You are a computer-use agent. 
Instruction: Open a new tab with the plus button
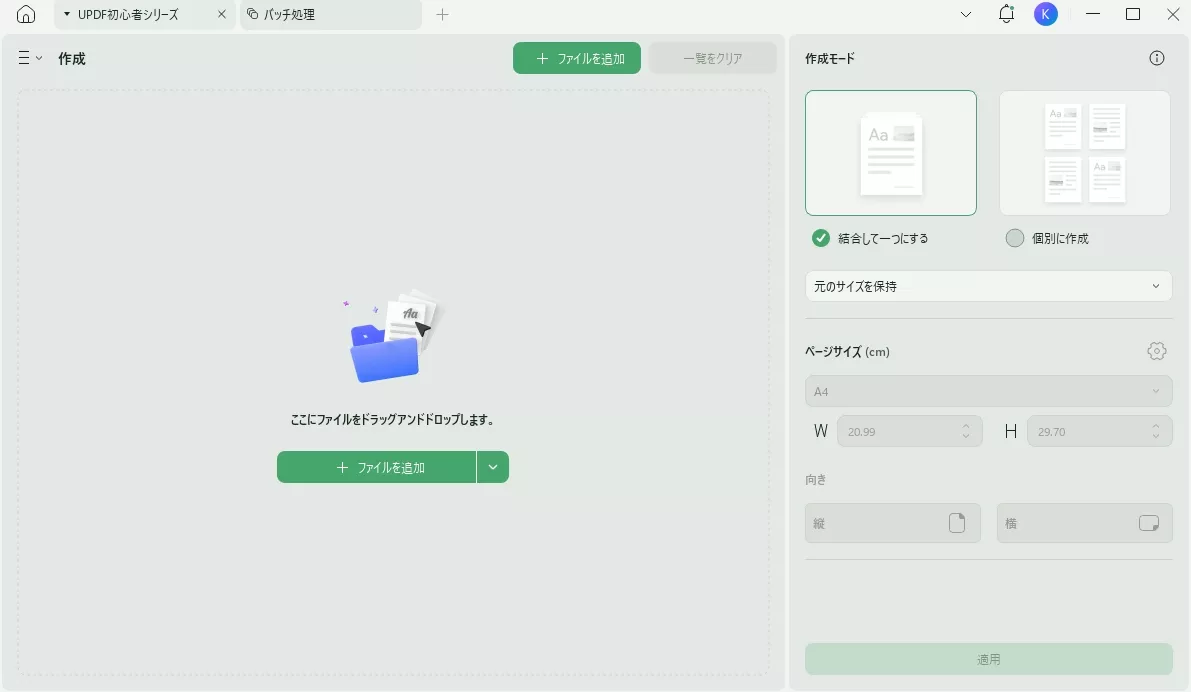442,15
